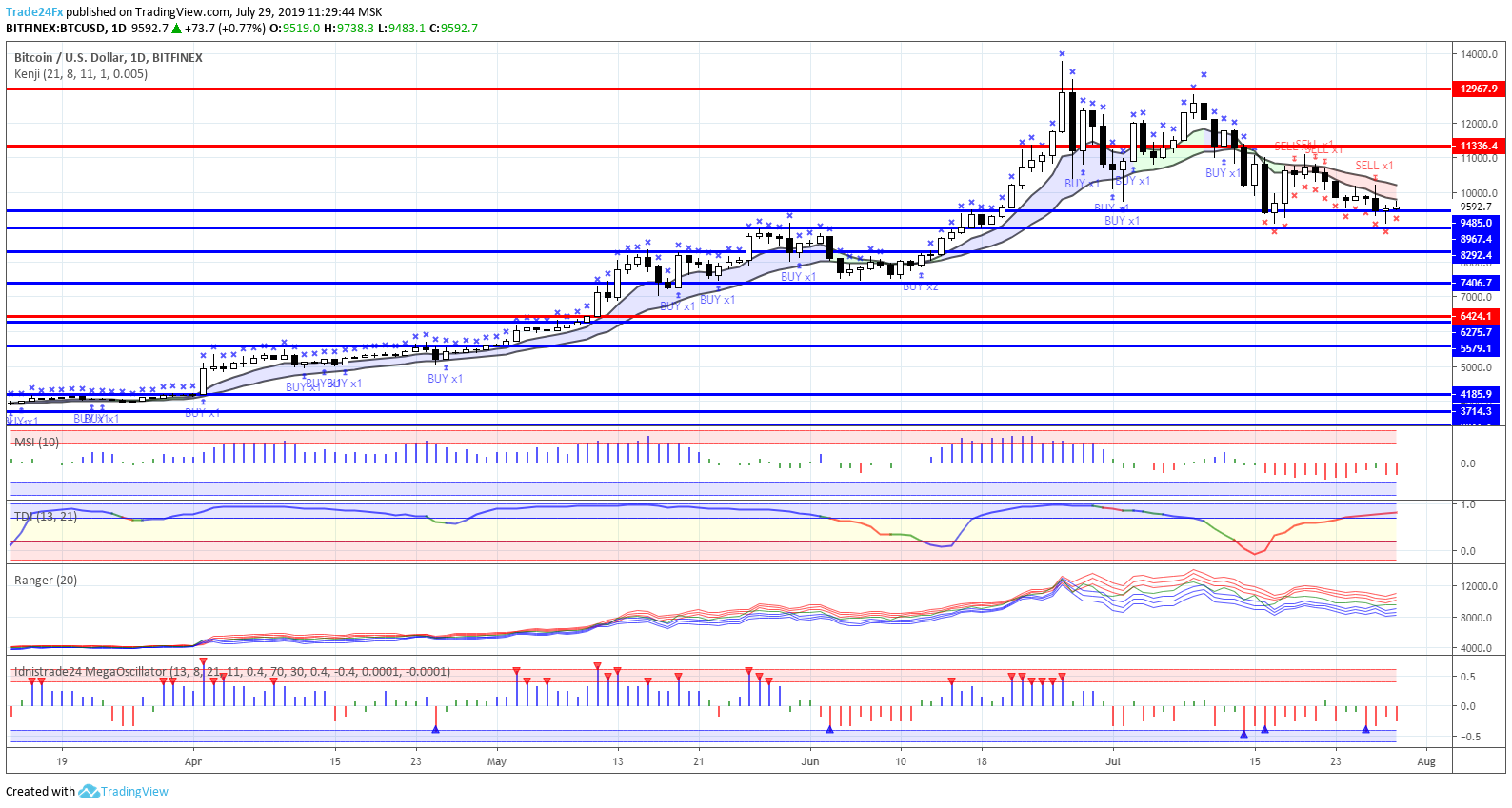The image size is (1512, 808).
Task: Click the SELL x1 signal near late July
Action: pyautogui.click(x=1374, y=166)
